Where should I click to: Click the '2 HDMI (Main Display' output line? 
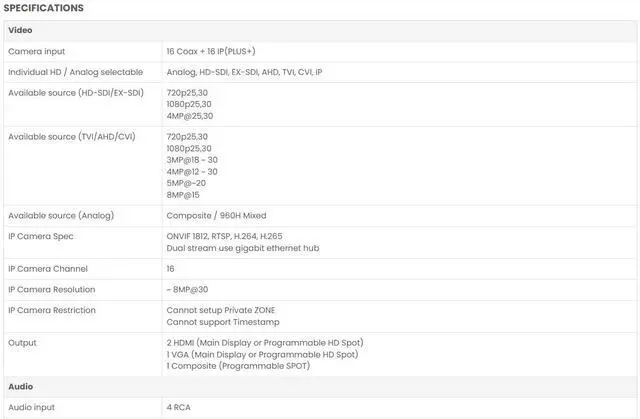click(265, 343)
